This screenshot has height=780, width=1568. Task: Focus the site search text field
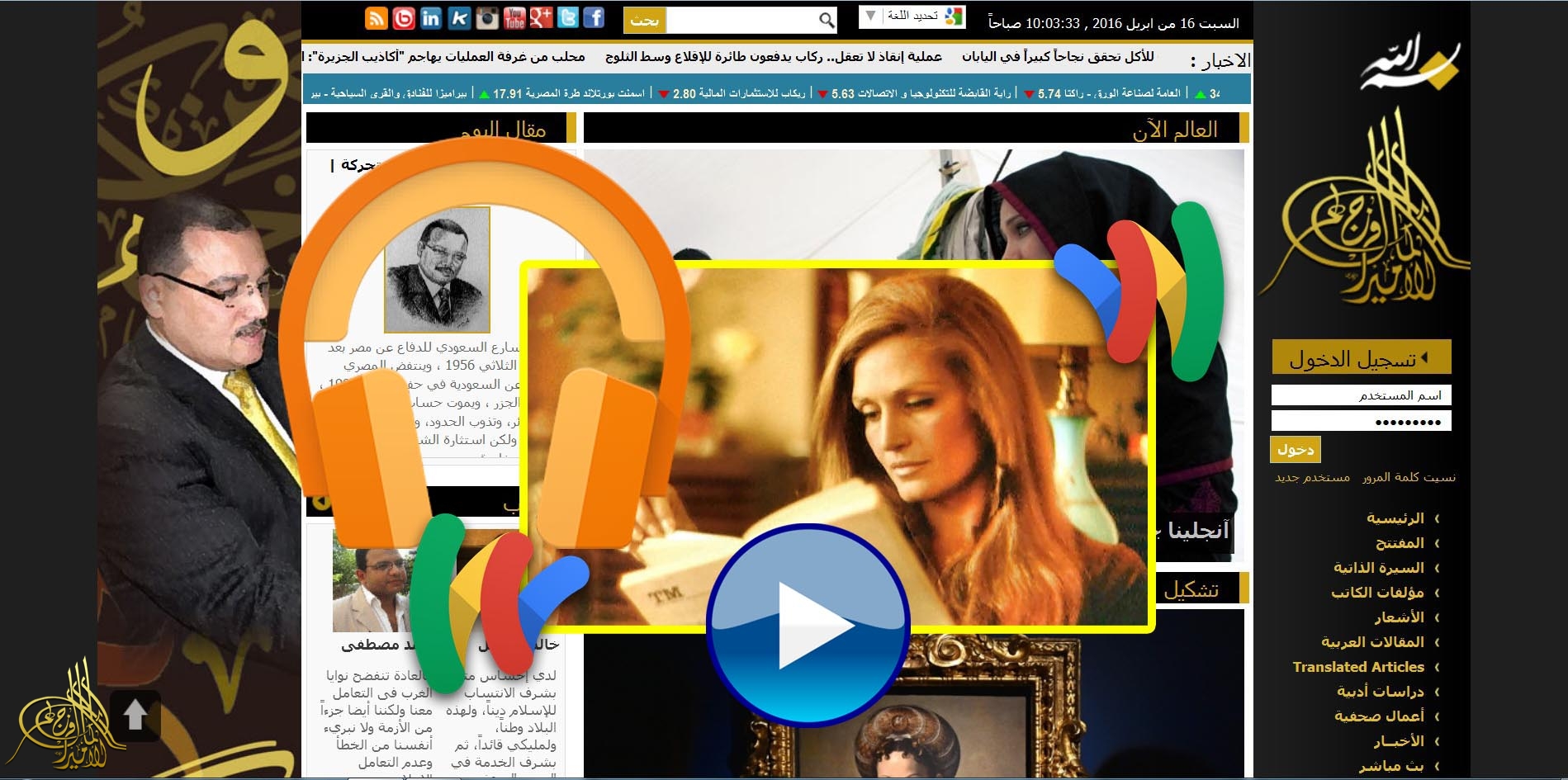click(741, 20)
